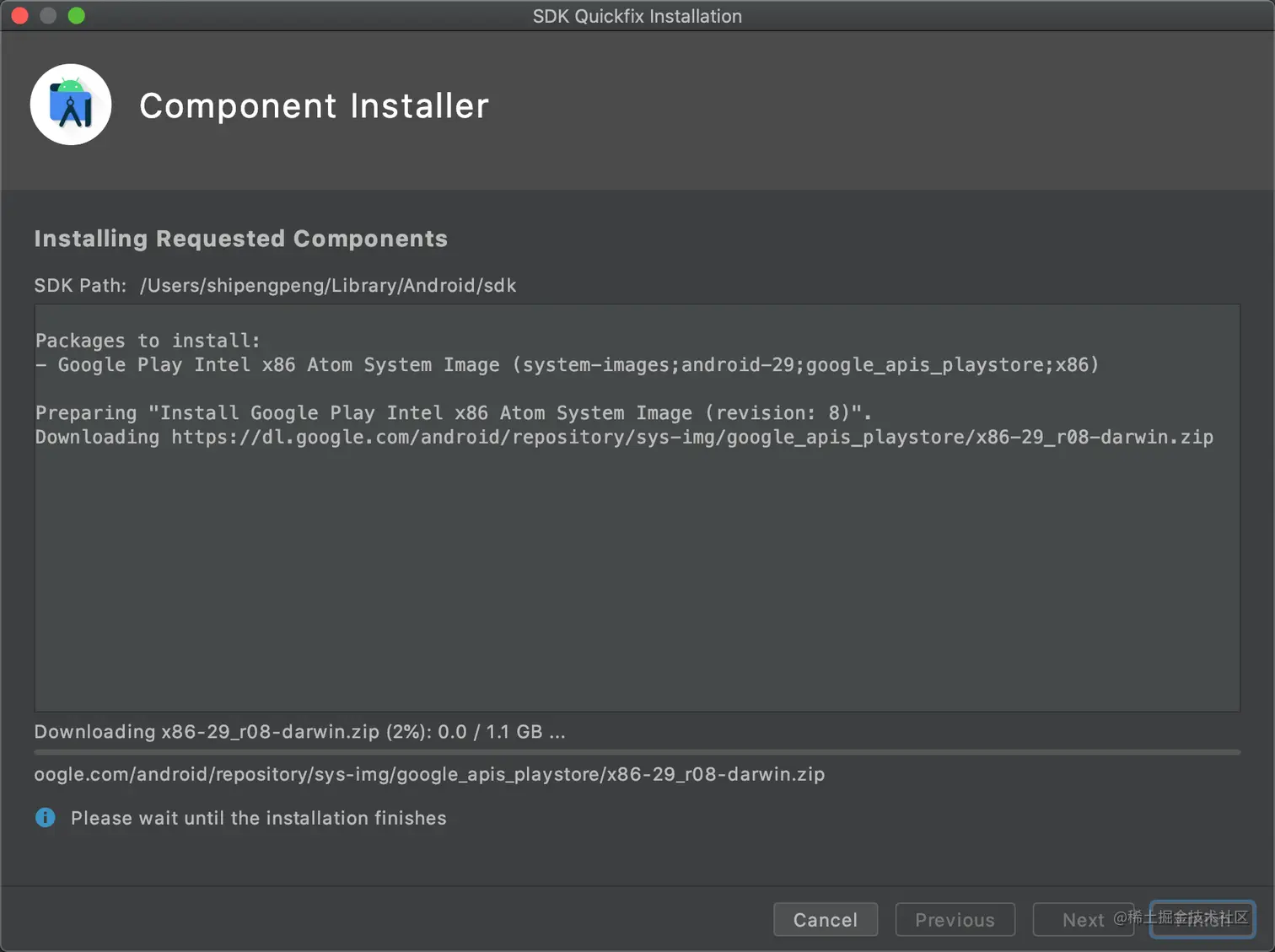Click the Google Play Intel x86 Atom package line
Screen dimensions: 1275x952
tap(568, 365)
